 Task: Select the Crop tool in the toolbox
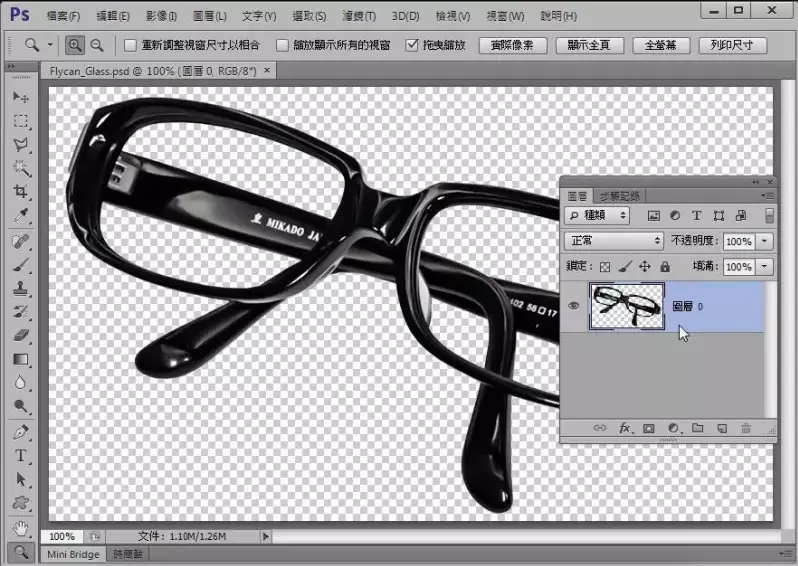(20, 191)
